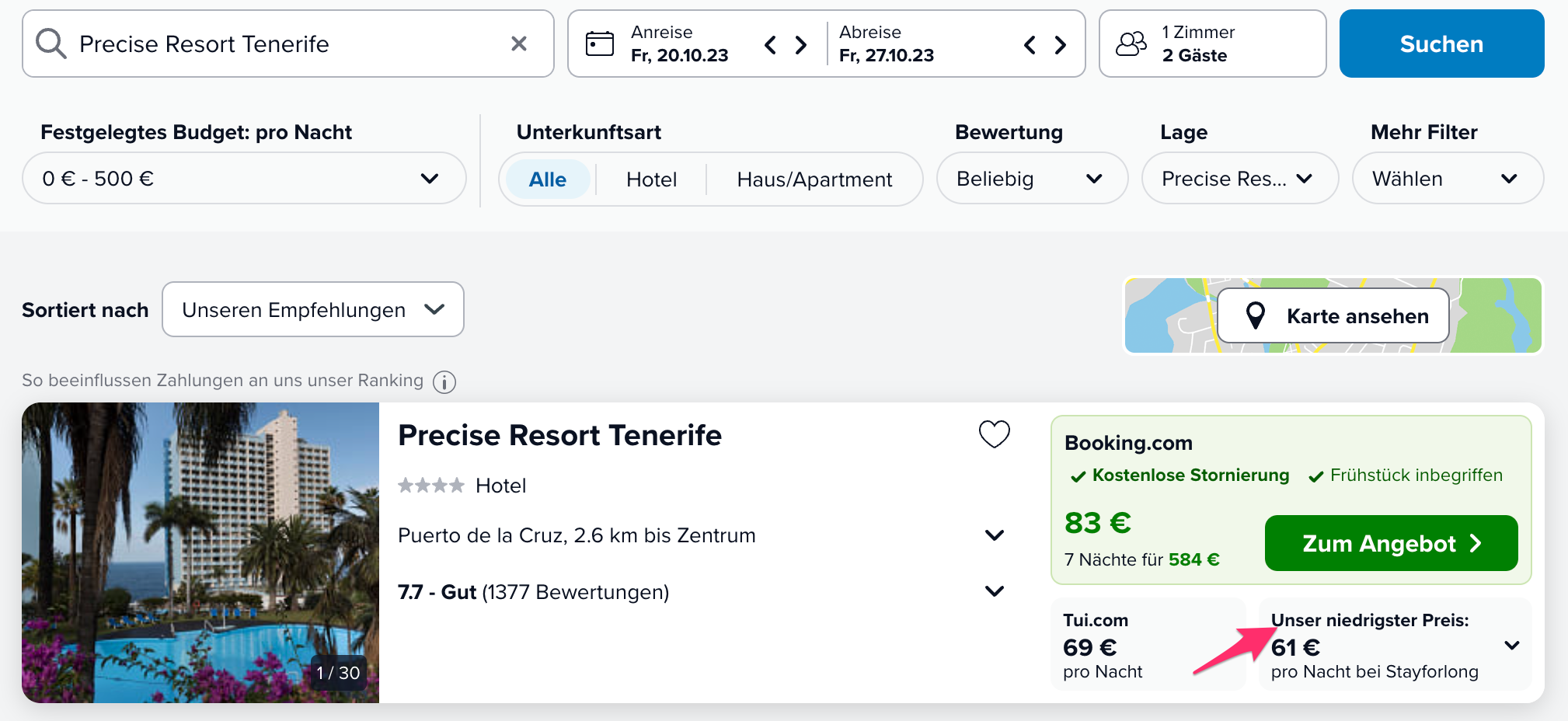Screen dimensions: 1568x721
Task: Click the blue Suchen button
Action: pyautogui.click(x=1441, y=44)
